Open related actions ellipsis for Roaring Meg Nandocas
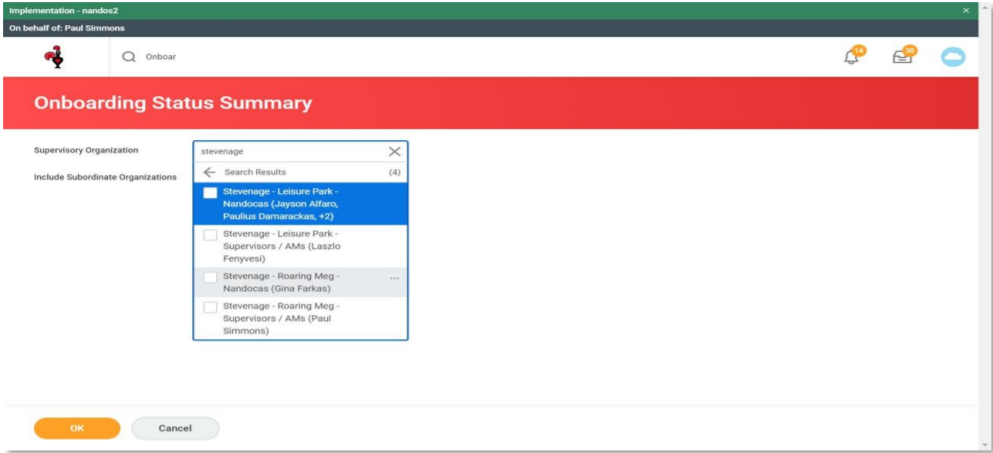The image size is (993, 453). click(x=395, y=278)
